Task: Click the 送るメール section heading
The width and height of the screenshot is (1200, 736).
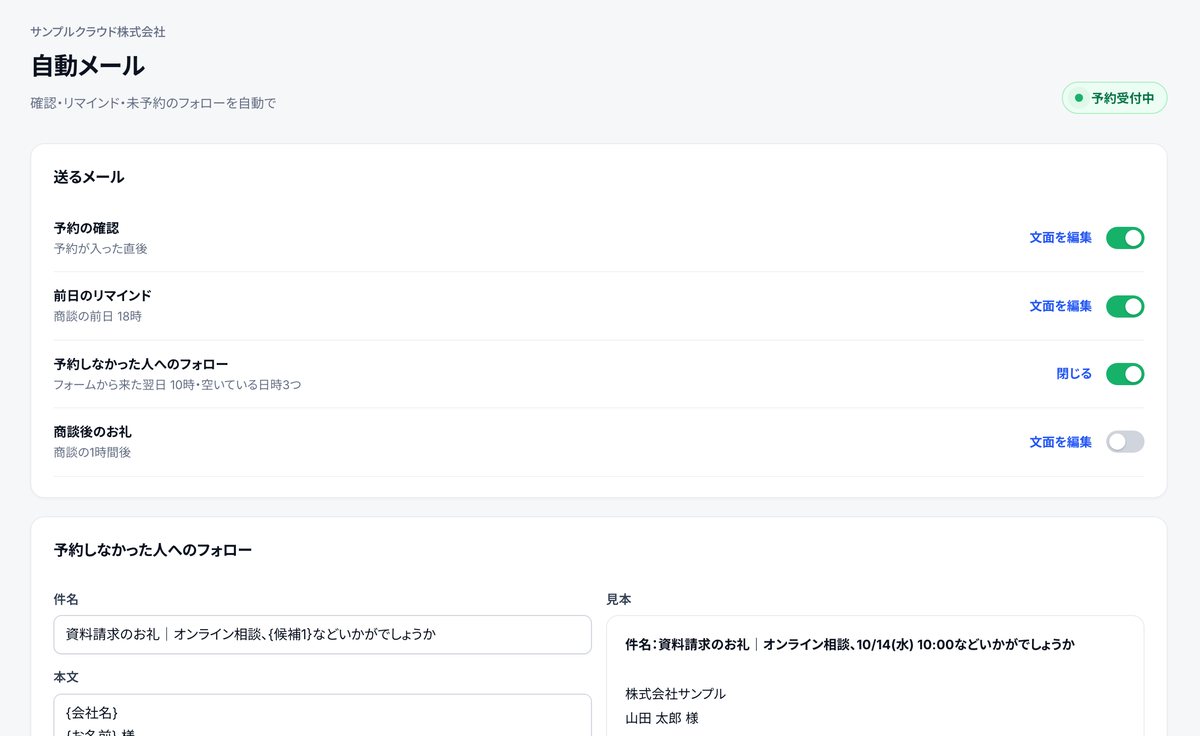Action: pyautogui.click(x=89, y=177)
